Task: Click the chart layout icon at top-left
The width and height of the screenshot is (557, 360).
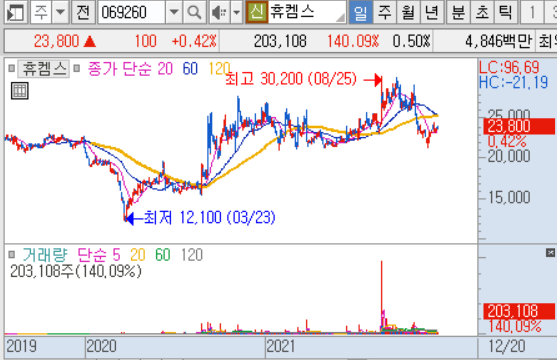Action: point(15,13)
